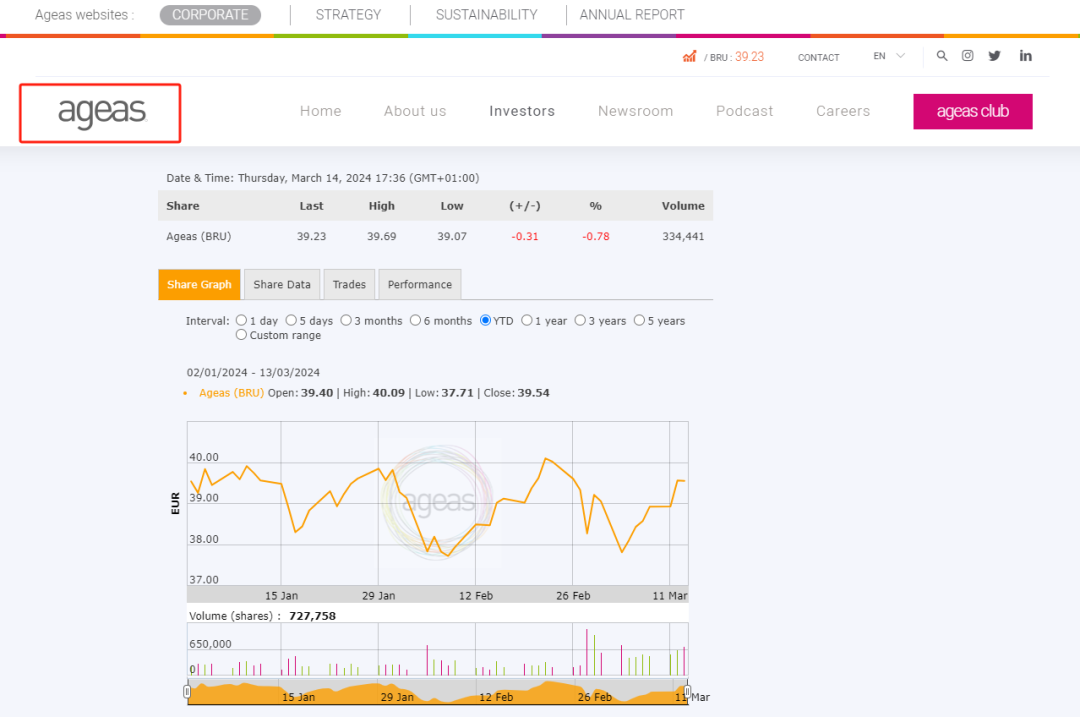Click the Ageas logo
Viewport: 1080px width, 717px height.
point(101,113)
